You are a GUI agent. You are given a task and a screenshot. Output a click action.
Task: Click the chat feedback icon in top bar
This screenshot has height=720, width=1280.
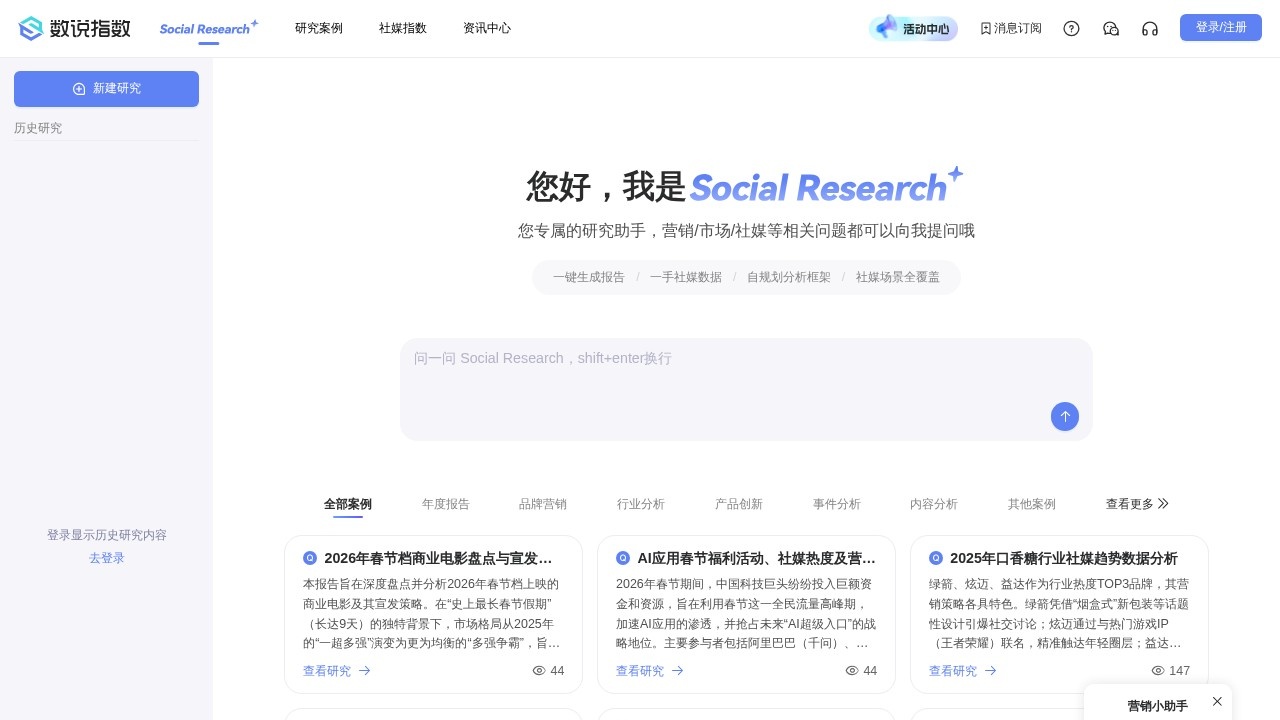(1111, 28)
